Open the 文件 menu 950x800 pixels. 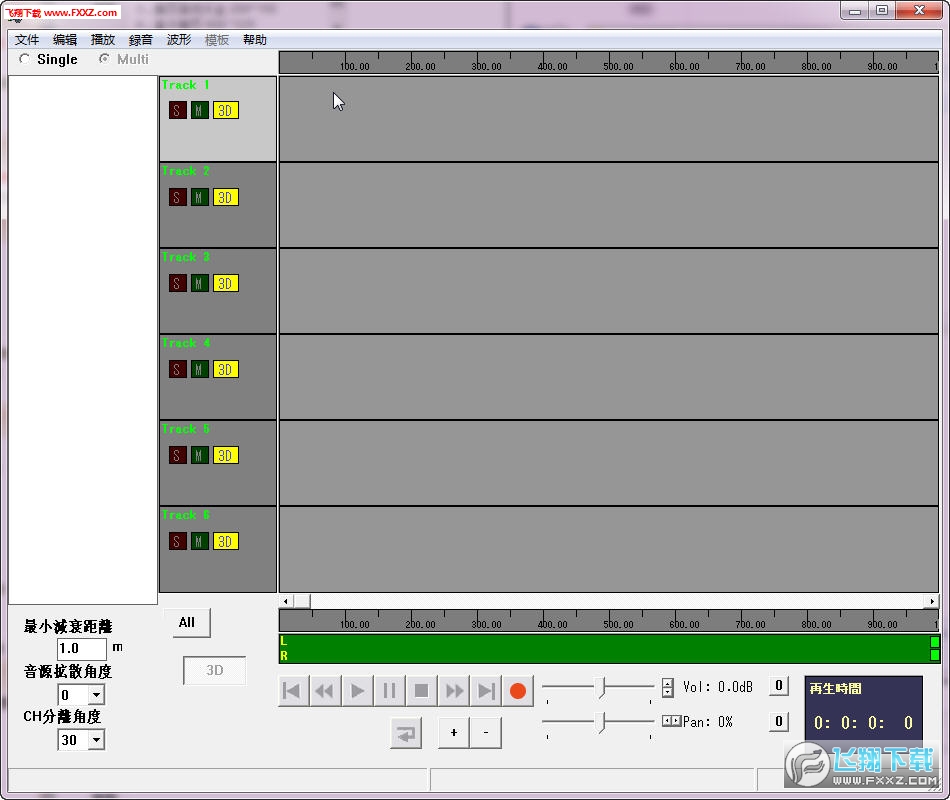click(27, 40)
